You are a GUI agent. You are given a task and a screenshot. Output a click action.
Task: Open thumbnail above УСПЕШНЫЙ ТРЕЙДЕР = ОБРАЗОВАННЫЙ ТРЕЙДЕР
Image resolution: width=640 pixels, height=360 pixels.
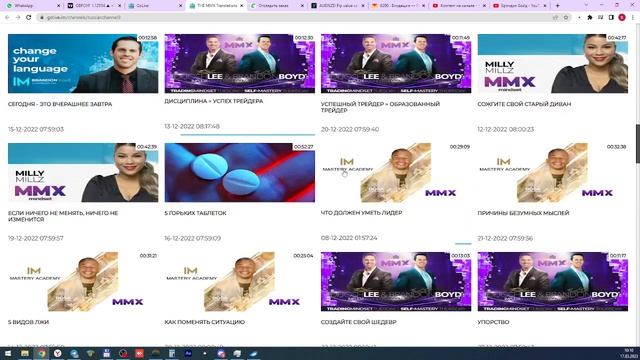(396, 63)
